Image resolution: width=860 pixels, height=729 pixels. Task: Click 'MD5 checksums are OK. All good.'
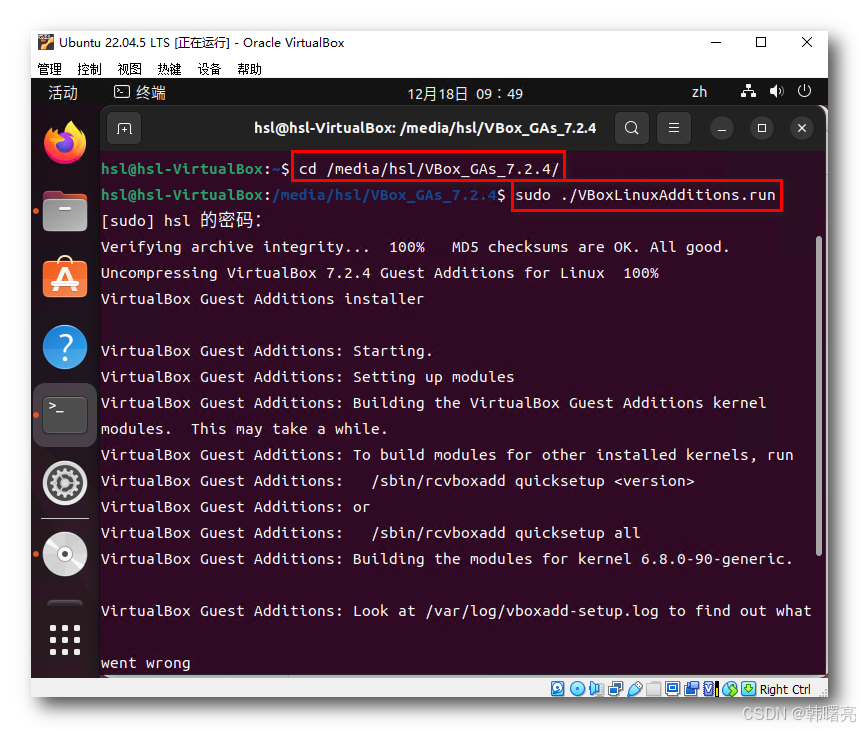pos(591,247)
